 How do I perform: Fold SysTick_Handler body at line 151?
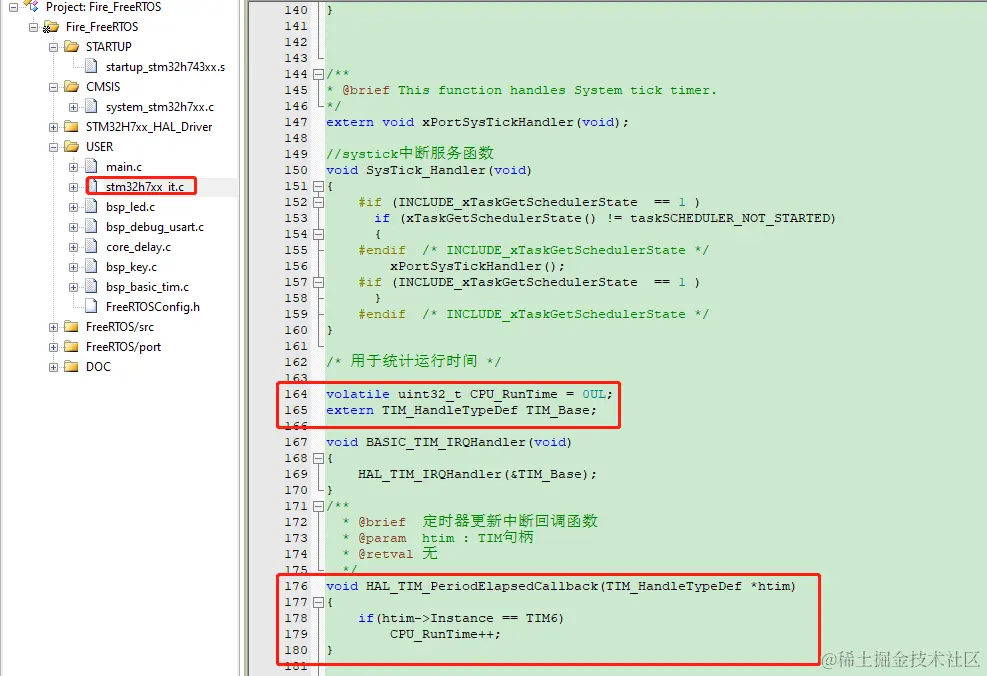pos(319,186)
